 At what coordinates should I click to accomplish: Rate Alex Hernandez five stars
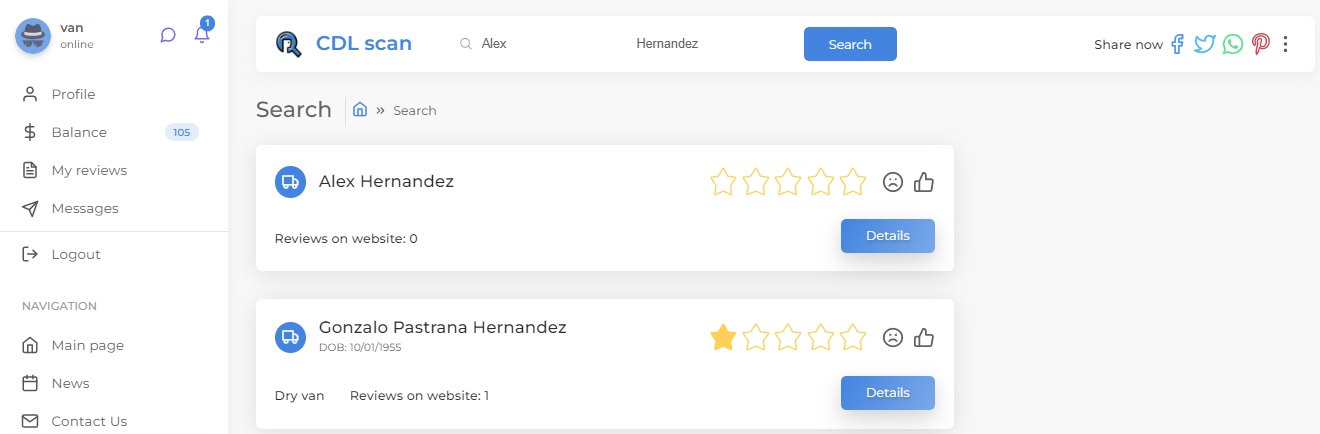853,182
